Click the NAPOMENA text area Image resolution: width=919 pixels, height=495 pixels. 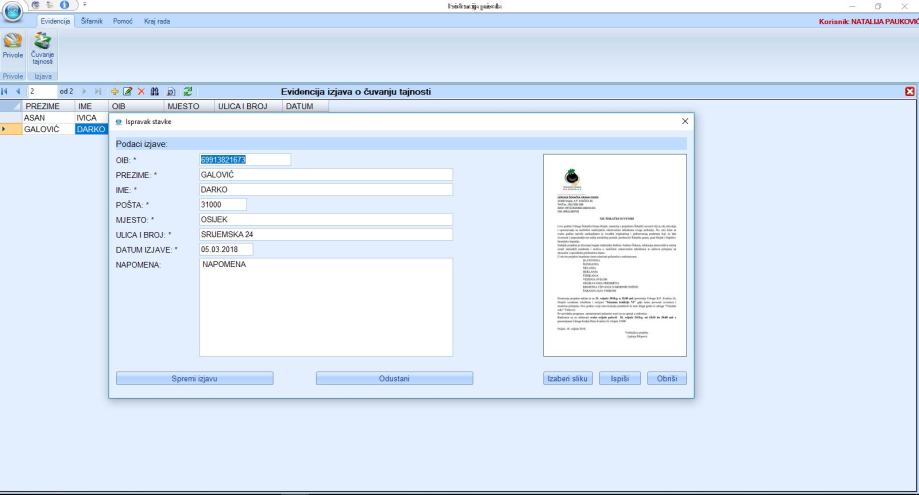[x=326, y=307]
